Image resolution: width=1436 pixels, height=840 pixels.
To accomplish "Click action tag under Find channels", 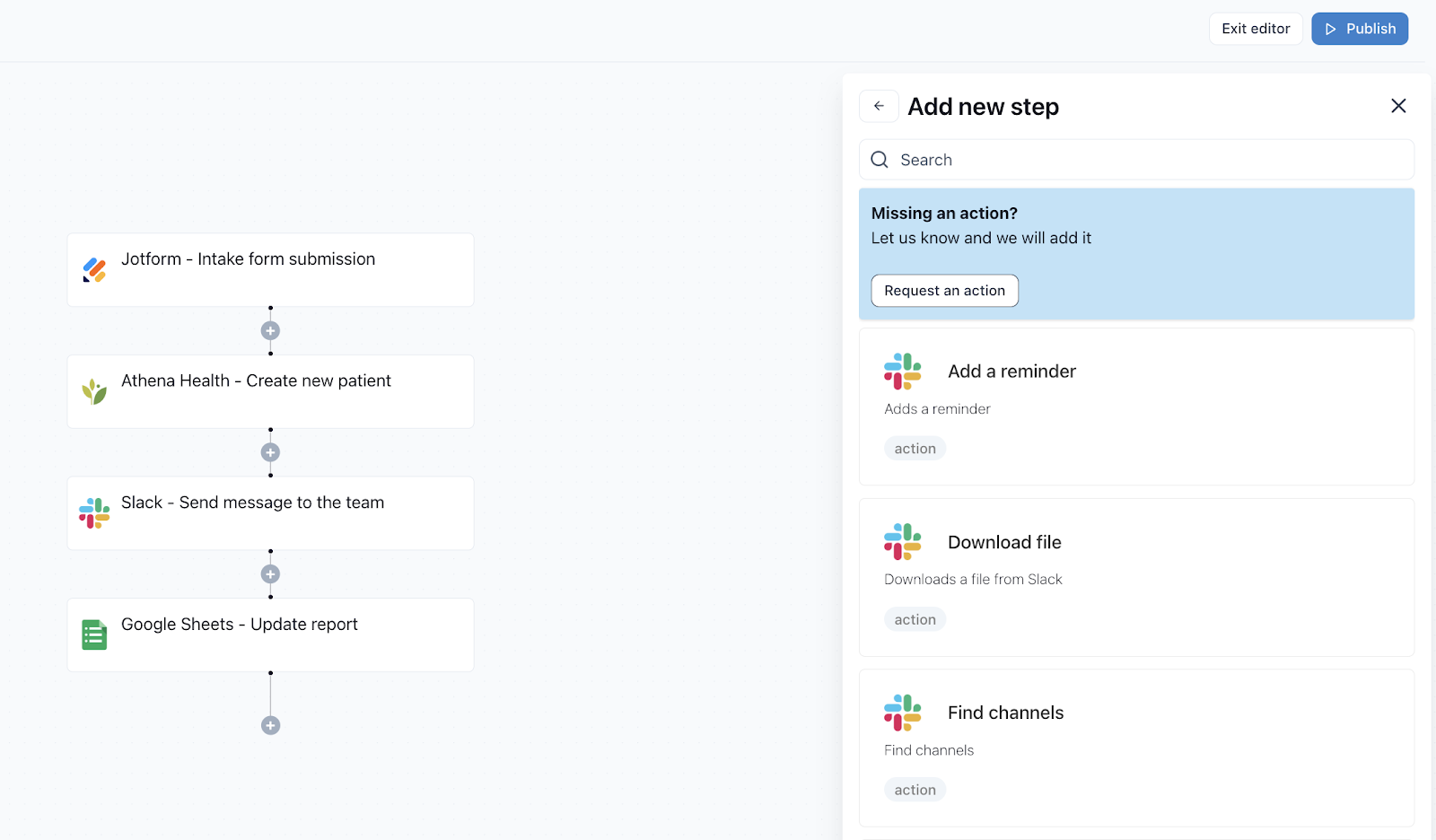I will (915, 790).
